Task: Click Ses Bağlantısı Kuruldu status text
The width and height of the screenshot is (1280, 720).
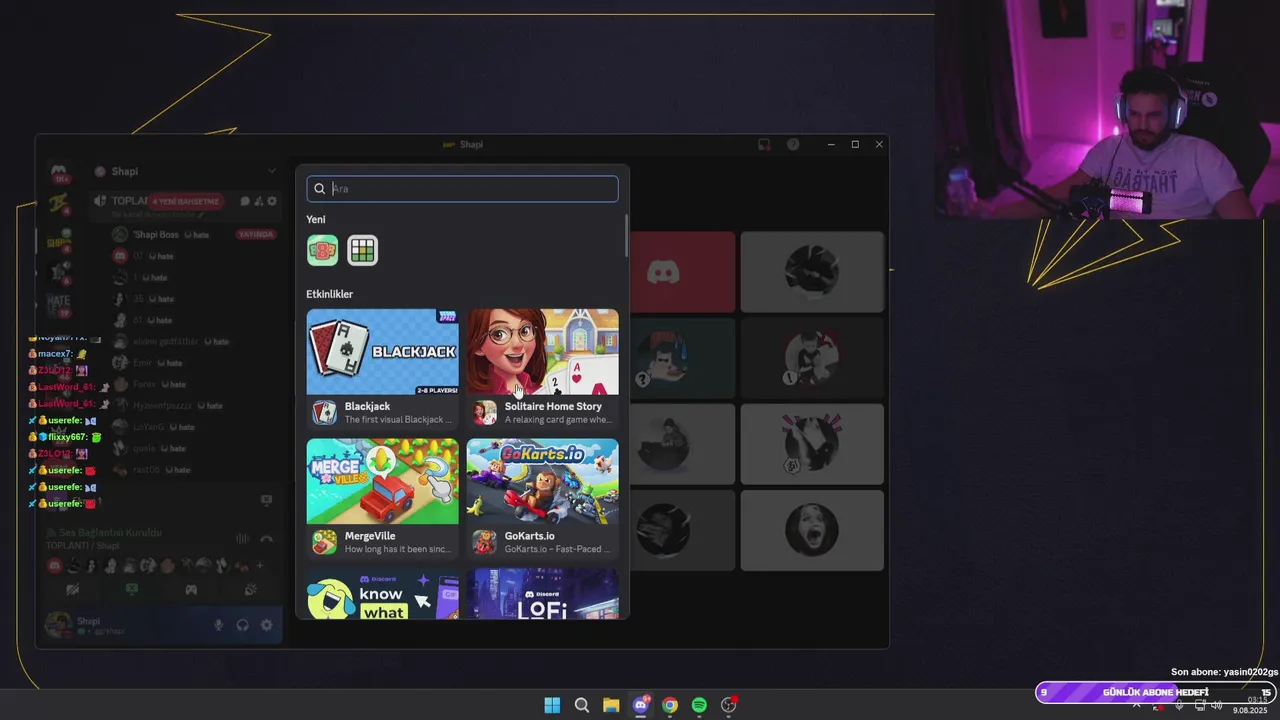Action: coord(110,532)
